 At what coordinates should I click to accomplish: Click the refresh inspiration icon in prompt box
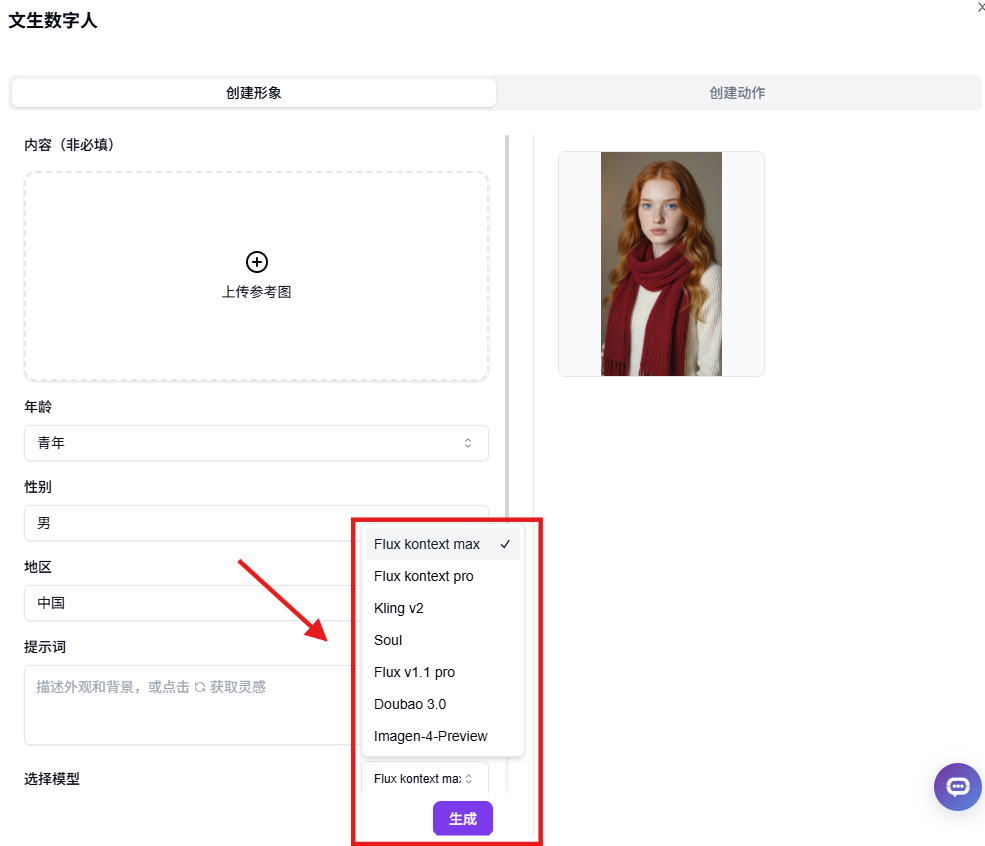point(200,687)
